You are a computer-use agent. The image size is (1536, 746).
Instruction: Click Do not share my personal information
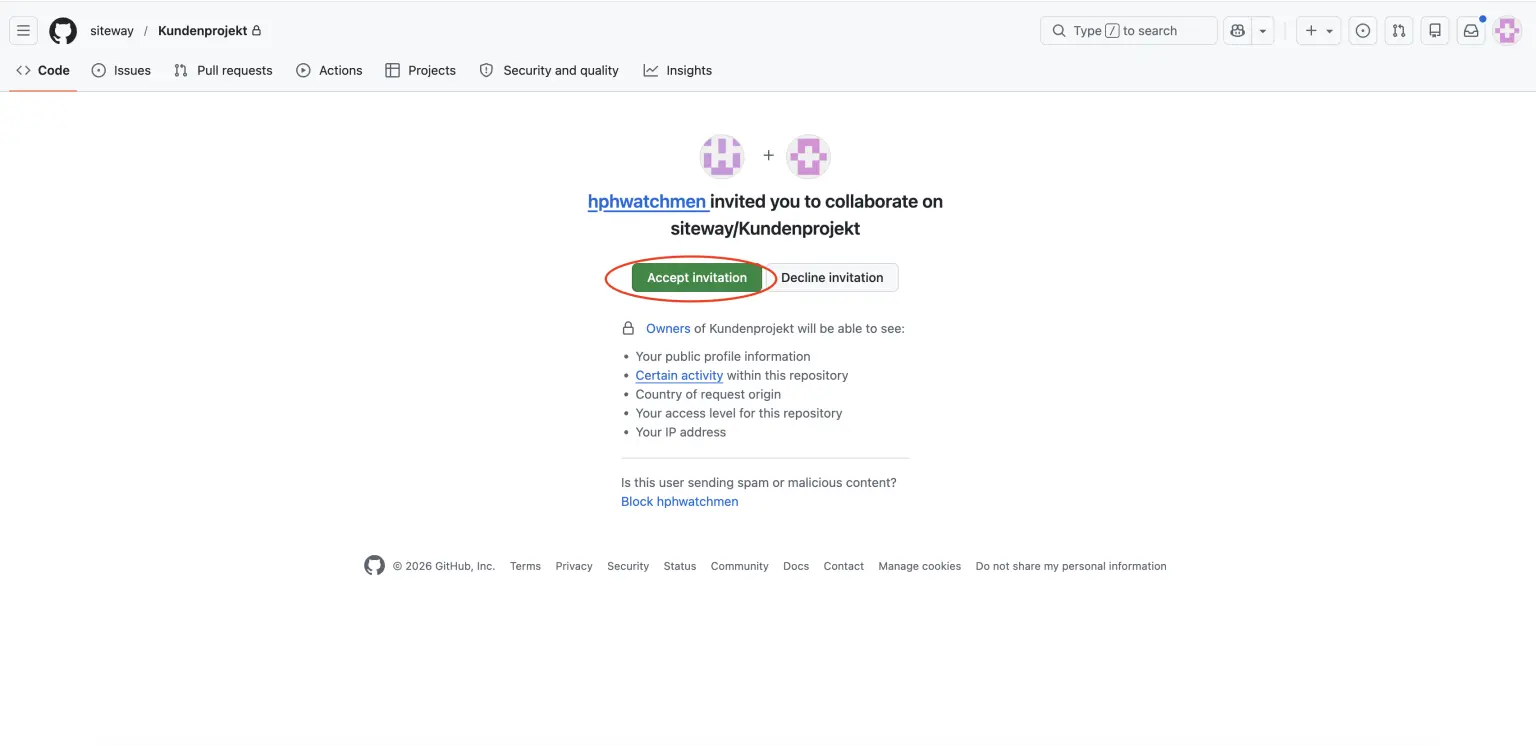tap(1071, 566)
